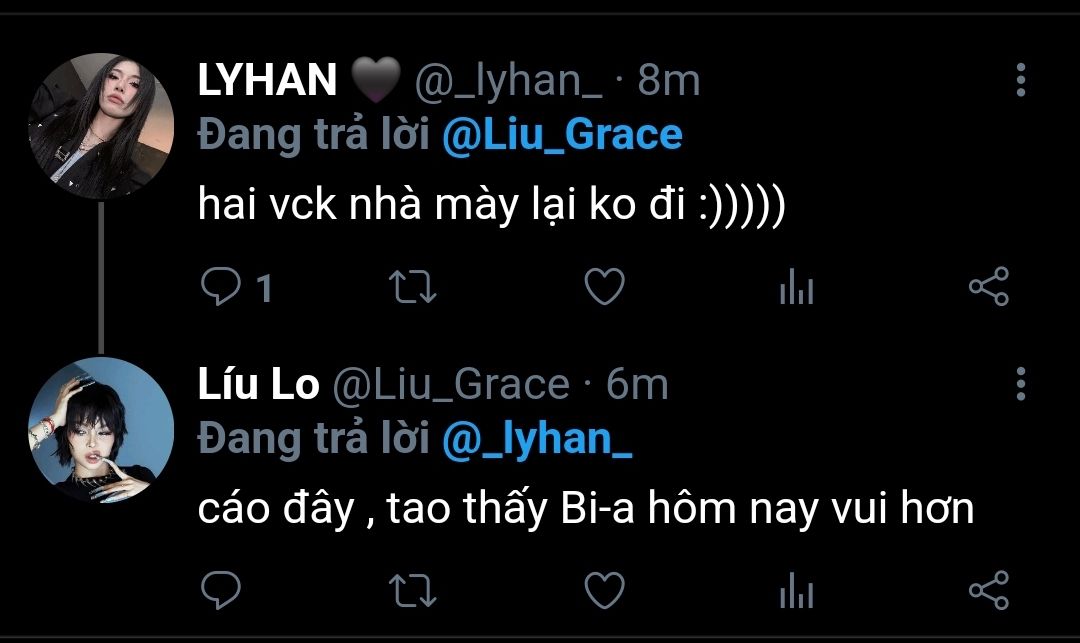Viewport: 1080px width, 643px height.
Task: View analytics for LYHAN's tweet
Action: (796, 289)
